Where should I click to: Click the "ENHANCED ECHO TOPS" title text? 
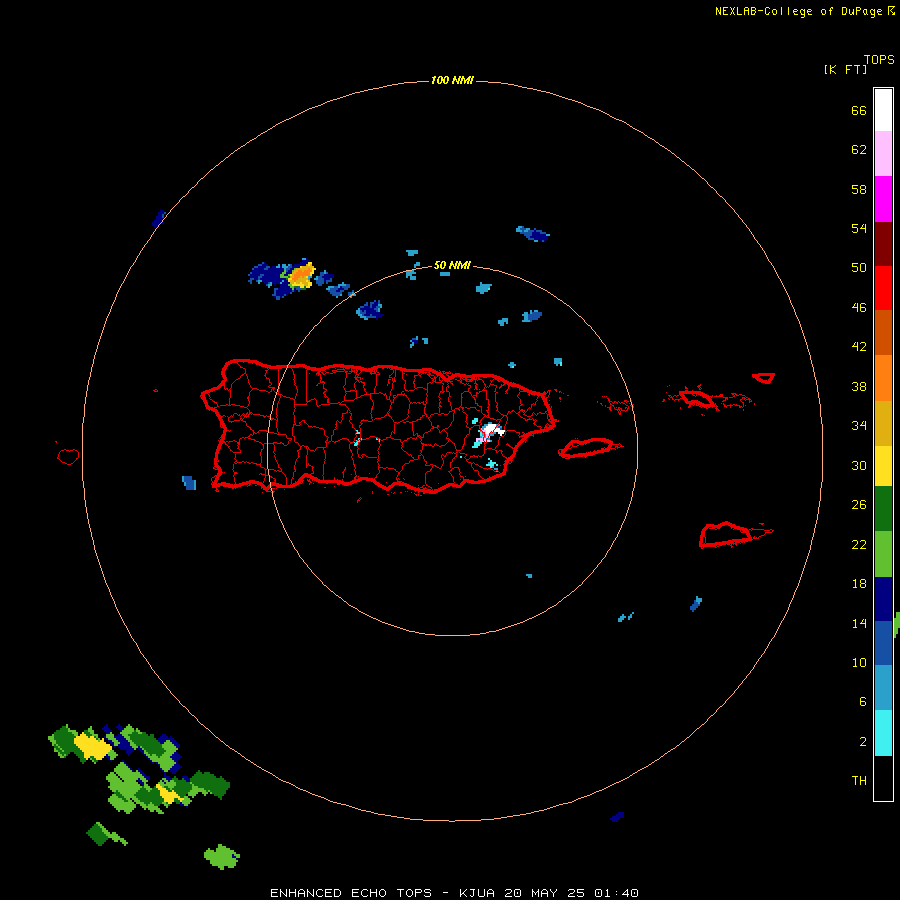[351, 893]
